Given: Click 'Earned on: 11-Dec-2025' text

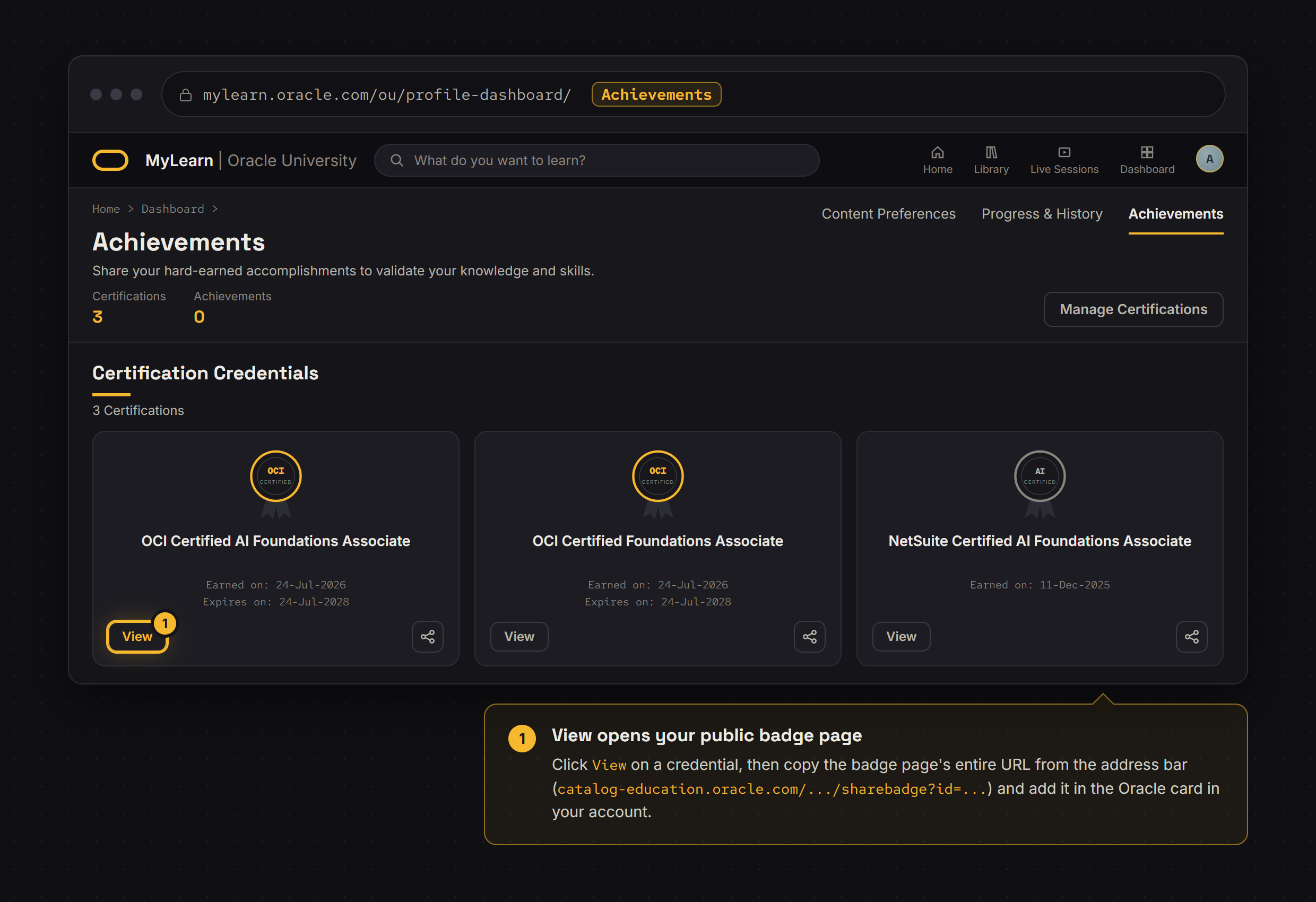Looking at the screenshot, I should [x=1040, y=584].
